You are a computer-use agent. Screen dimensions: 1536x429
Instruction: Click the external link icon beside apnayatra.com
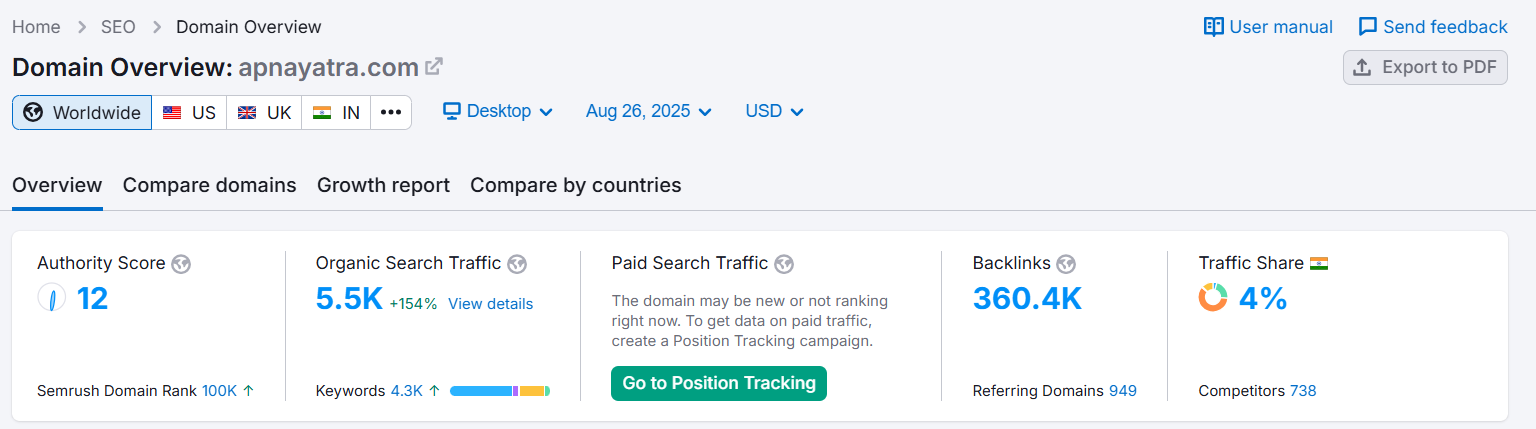(434, 67)
